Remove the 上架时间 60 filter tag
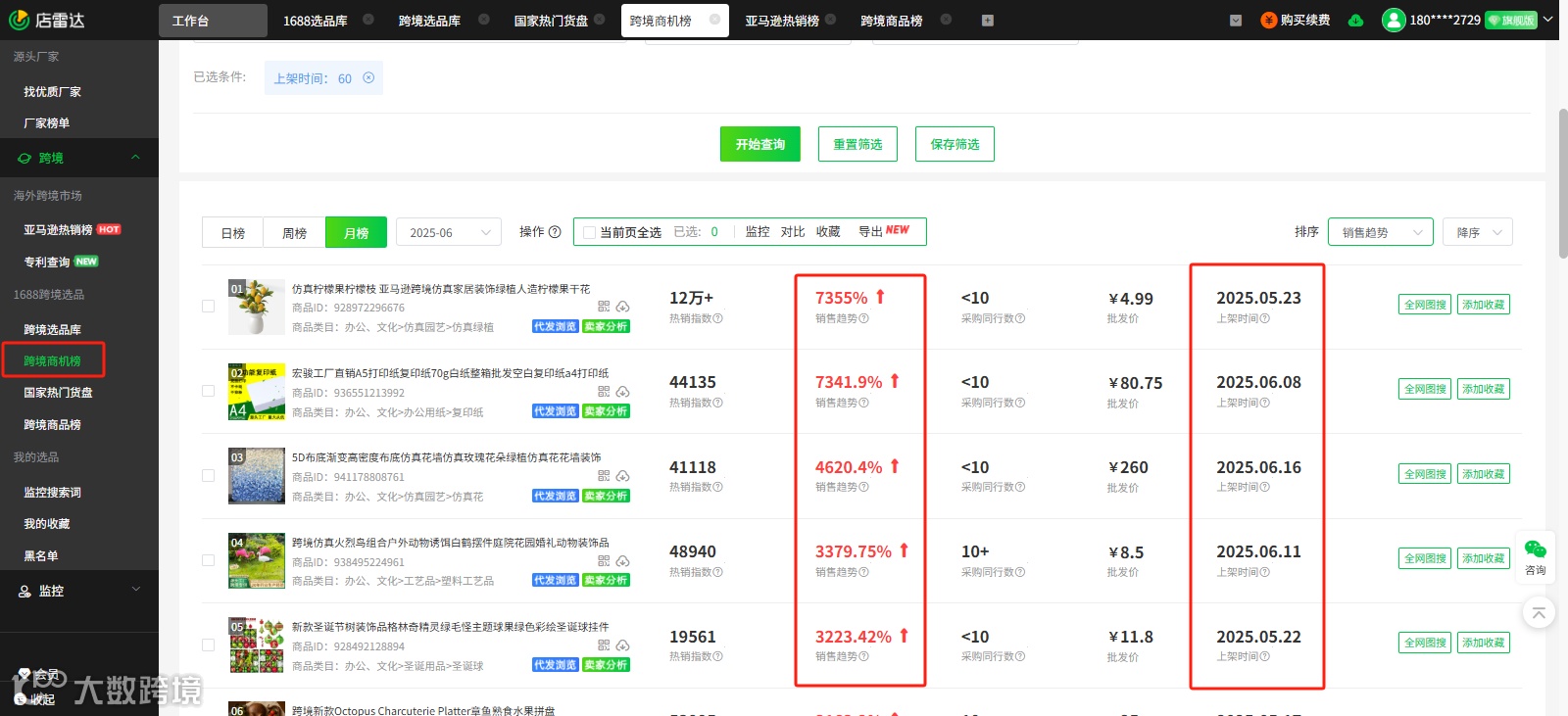1568x716 pixels. [368, 77]
